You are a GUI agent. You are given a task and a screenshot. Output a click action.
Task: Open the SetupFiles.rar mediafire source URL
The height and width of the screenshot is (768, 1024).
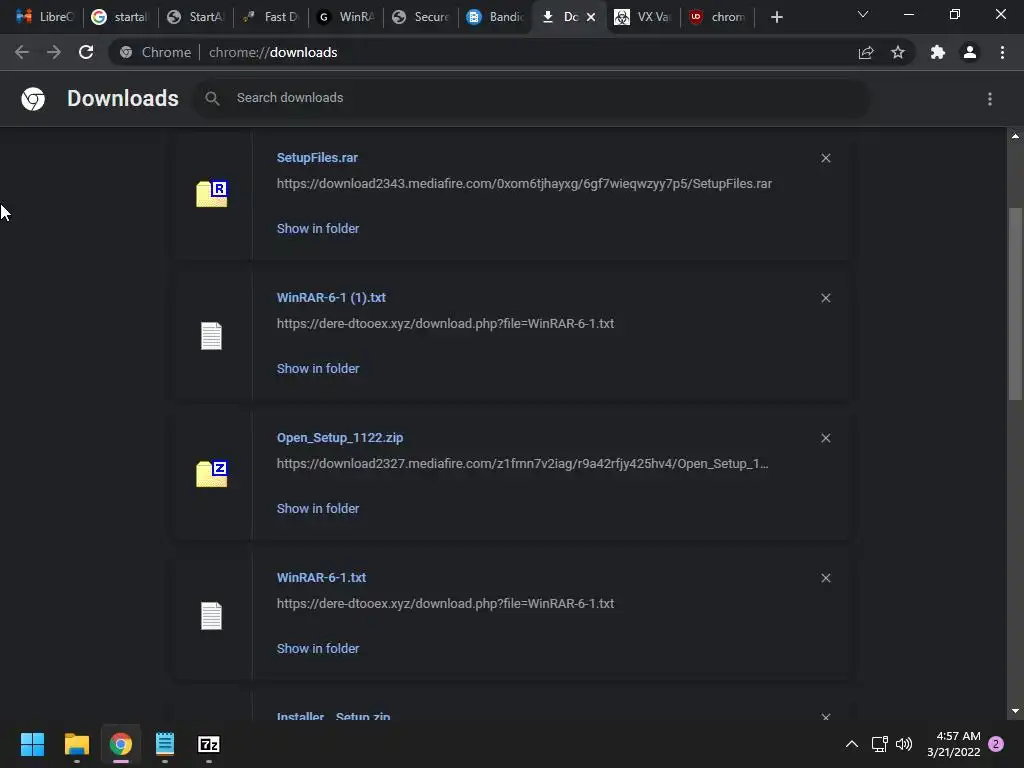[x=524, y=184]
